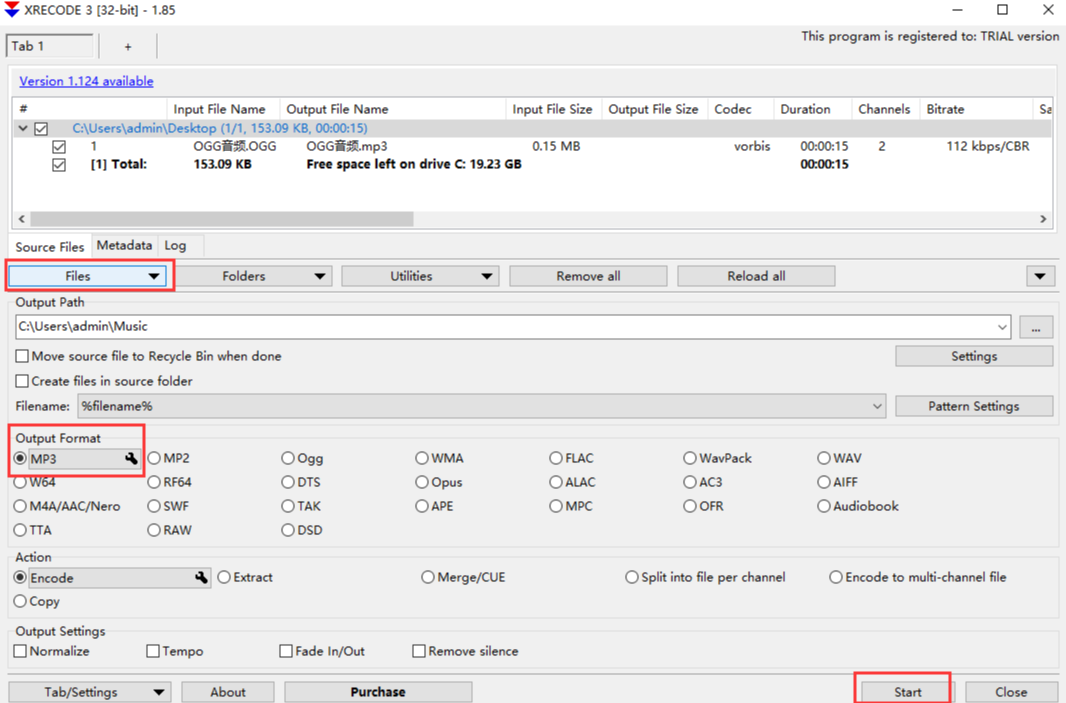Open the About dialog
The width and height of the screenshot is (1066, 703).
click(x=228, y=692)
